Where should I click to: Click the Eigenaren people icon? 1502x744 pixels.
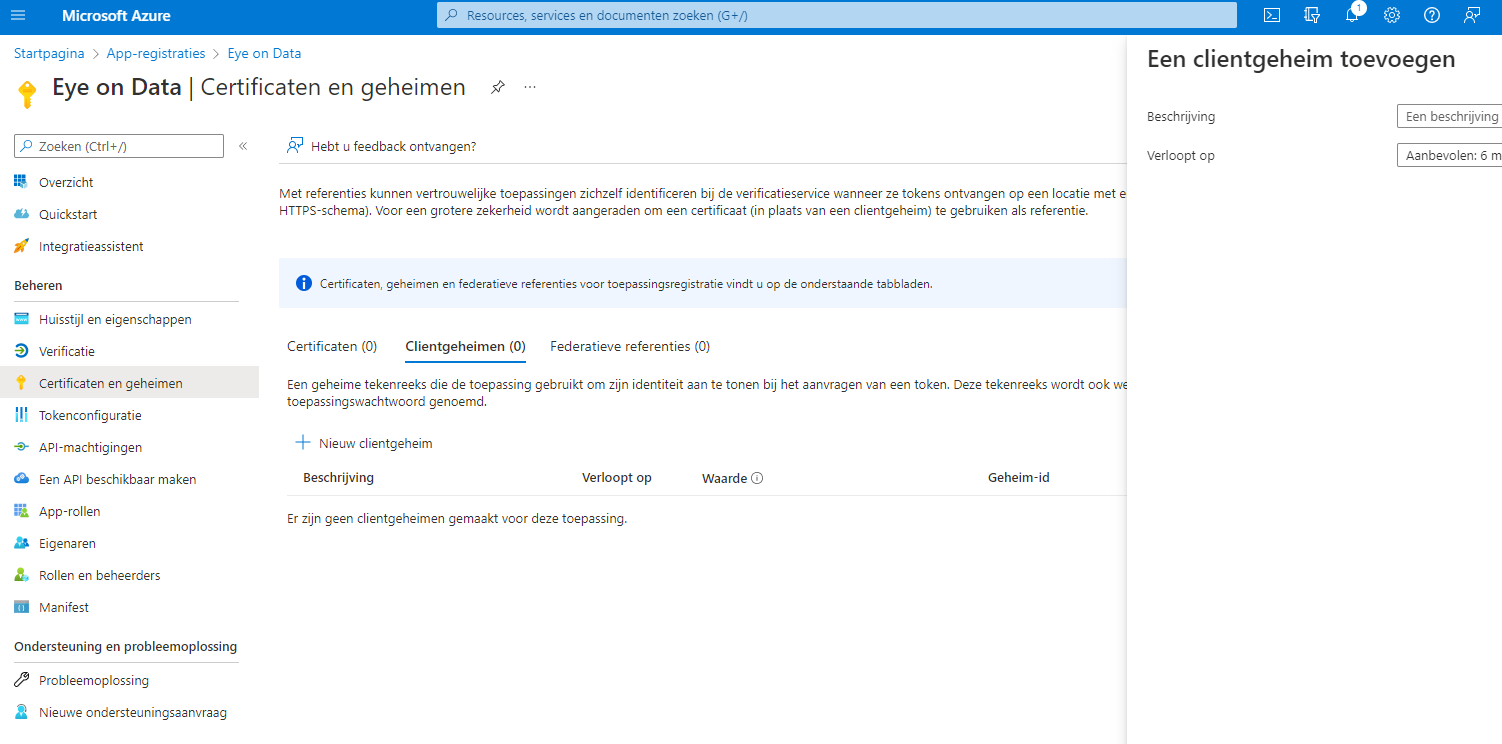click(21, 543)
